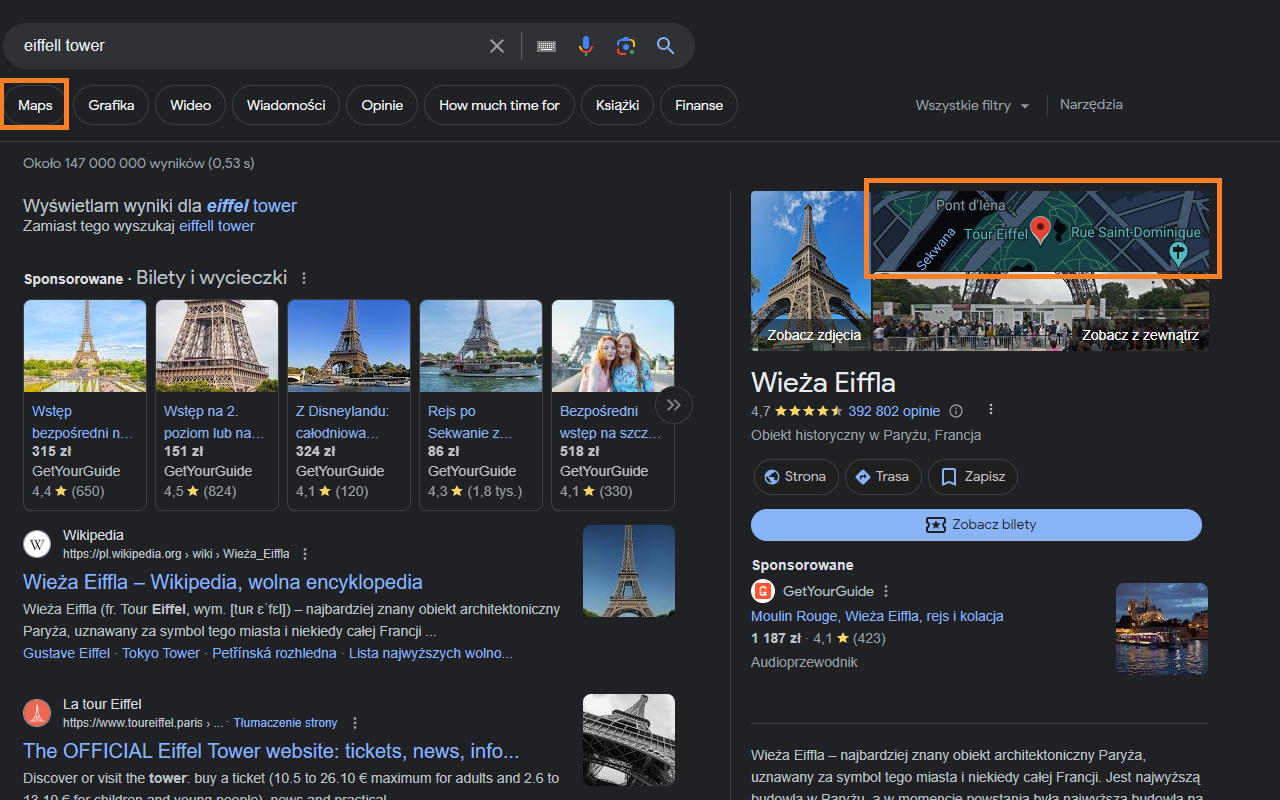Click the Zobacz bilety button
This screenshot has width=1280, height=800.
coord(976,524)
